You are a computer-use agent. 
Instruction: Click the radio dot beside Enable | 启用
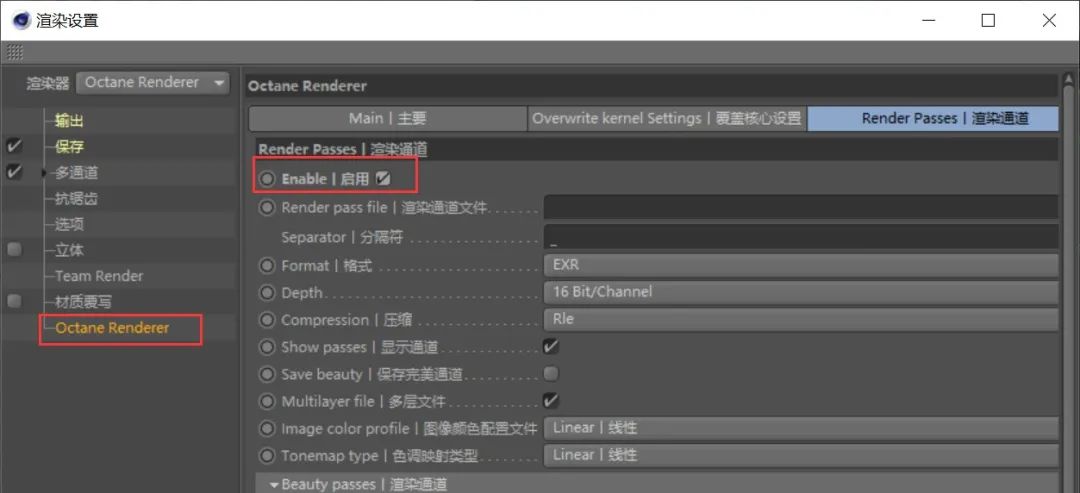267,179
